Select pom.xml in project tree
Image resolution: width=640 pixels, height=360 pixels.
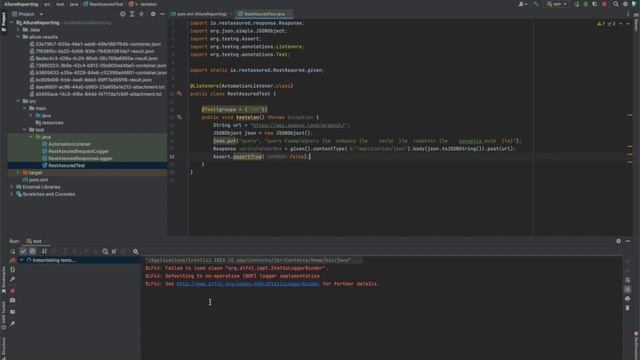tap(38, 180)
